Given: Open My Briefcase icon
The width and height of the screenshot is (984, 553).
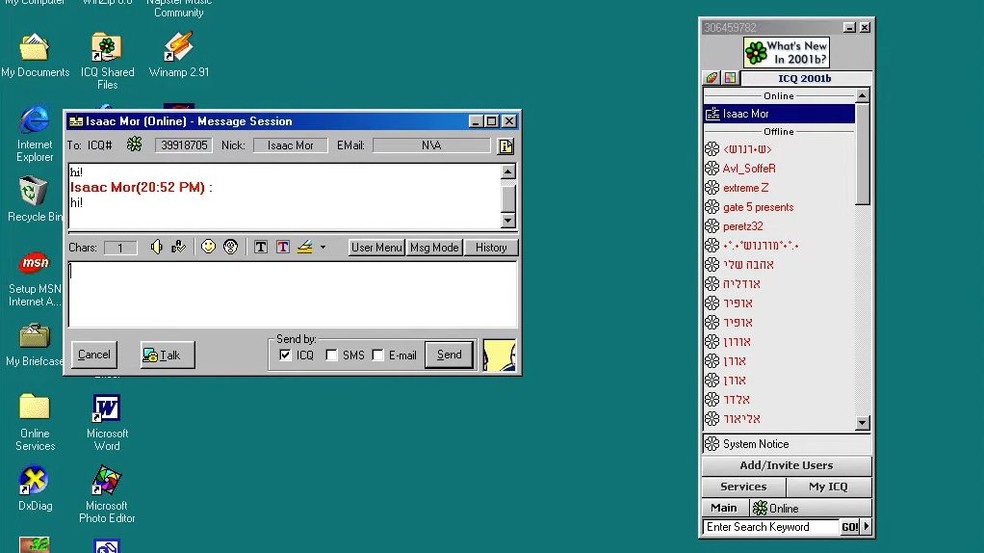Looking at the screenshot, I should pyautogui.click(x=34, y=344).
